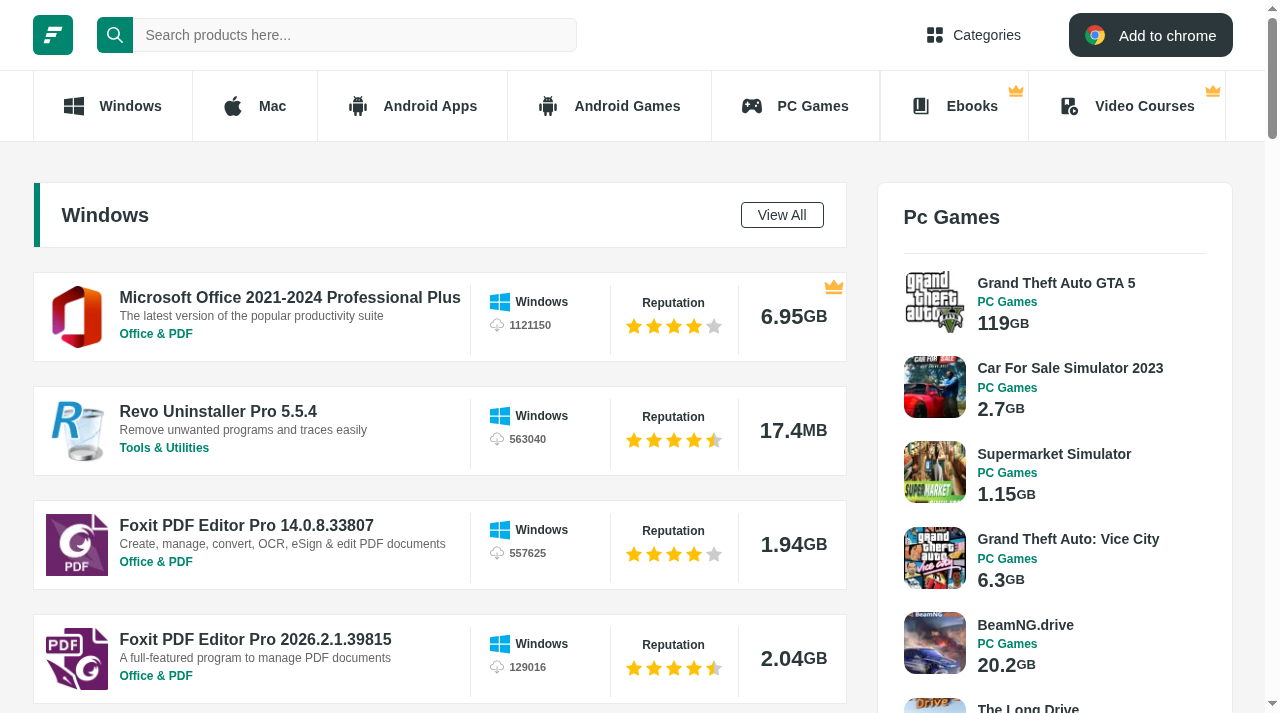Click the Windows logo in Foxit 2026 row
Screen dimensions: 1280x713
pyautogui.click(x=500, y=644)
